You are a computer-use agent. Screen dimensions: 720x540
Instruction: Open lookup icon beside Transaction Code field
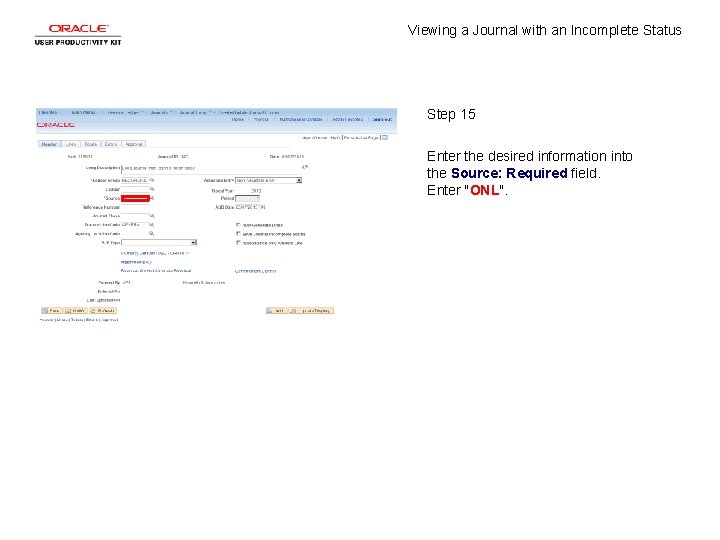(152, 225)
